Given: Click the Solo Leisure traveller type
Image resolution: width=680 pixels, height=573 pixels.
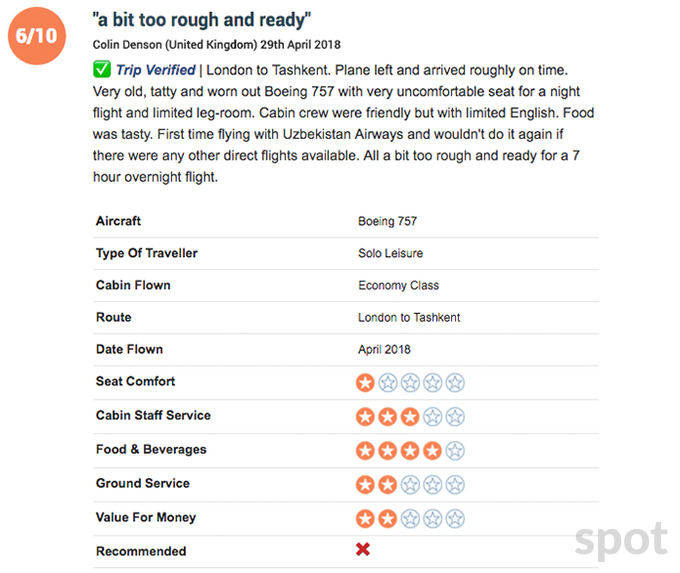Looking at the screenshot, I should 391,253.
